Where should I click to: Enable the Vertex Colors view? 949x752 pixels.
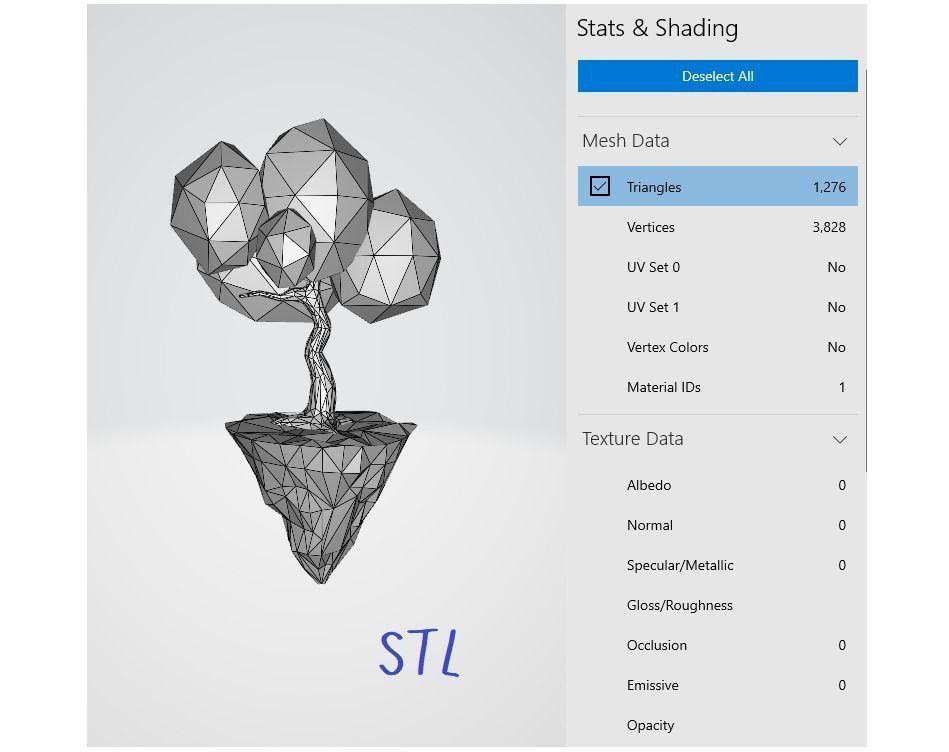[717, 347]
